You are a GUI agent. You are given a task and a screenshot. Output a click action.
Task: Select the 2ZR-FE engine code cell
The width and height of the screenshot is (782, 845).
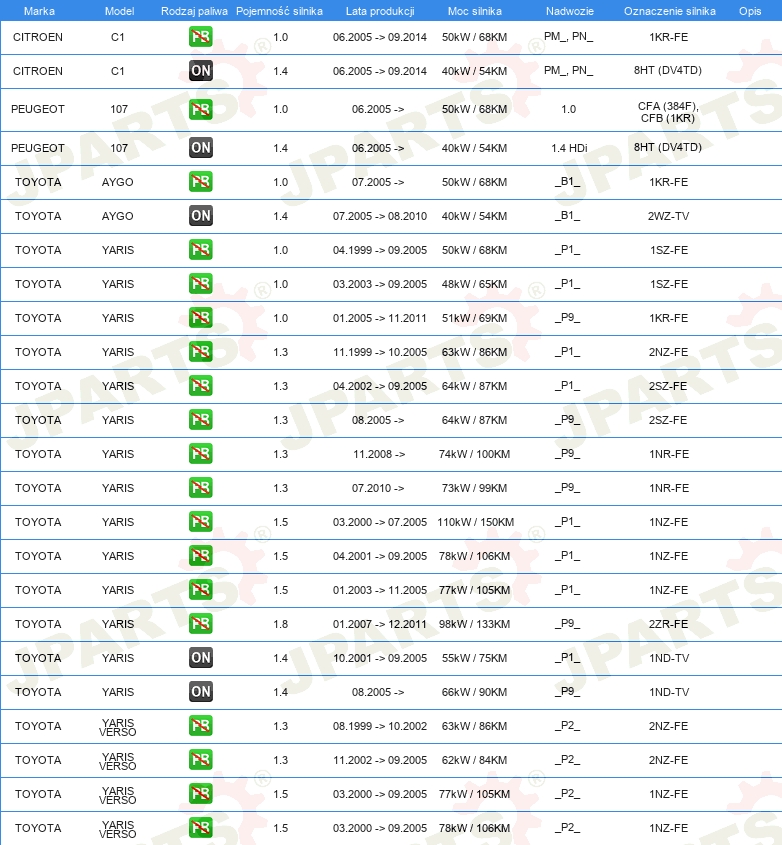pos(668,623)
